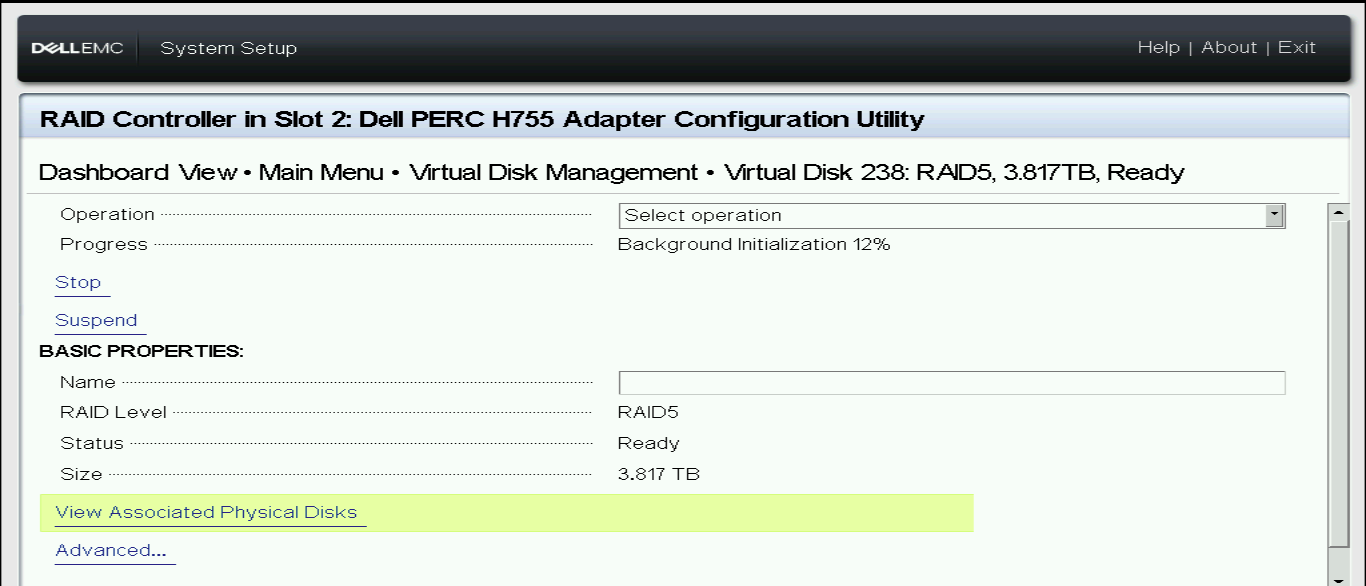Image resolution: width=1366 pixels, height=586 pixels.
Task: Click the Dell EMC logo
Action: coord(78,47)
